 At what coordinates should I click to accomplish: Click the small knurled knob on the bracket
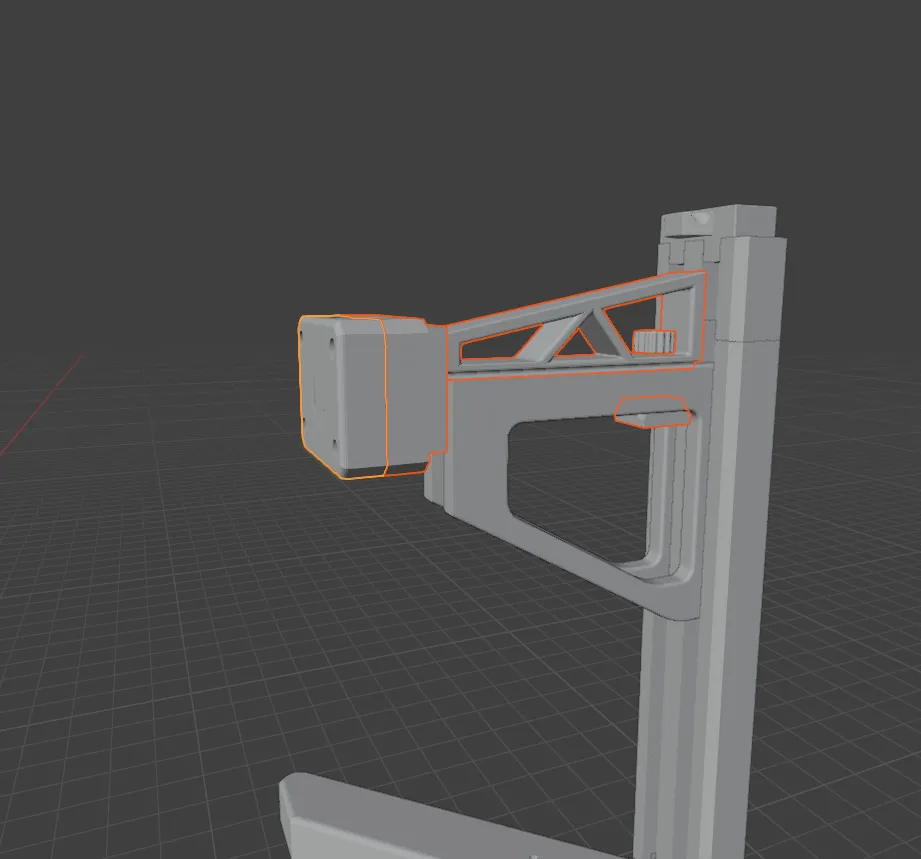[x=653, y=340]
